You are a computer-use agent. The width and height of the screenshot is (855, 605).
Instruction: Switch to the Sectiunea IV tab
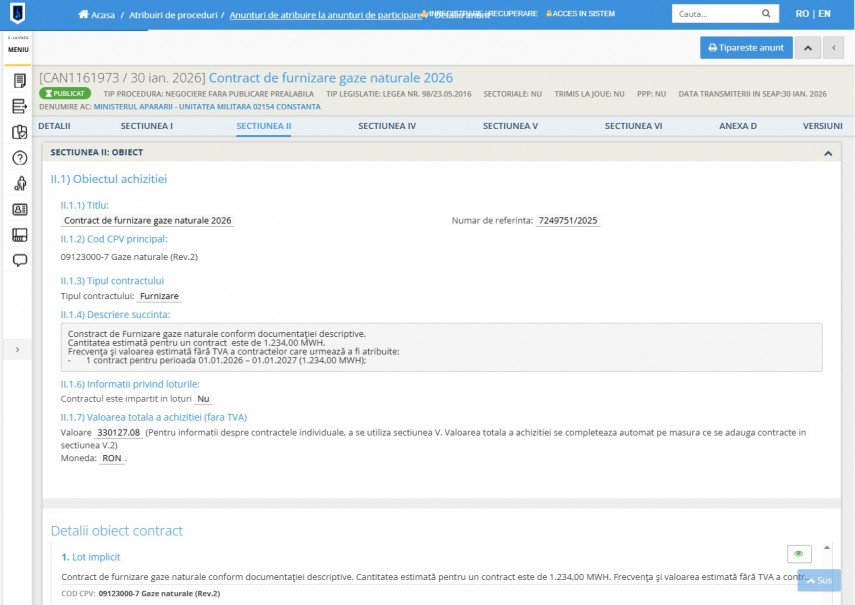(387, 127)
